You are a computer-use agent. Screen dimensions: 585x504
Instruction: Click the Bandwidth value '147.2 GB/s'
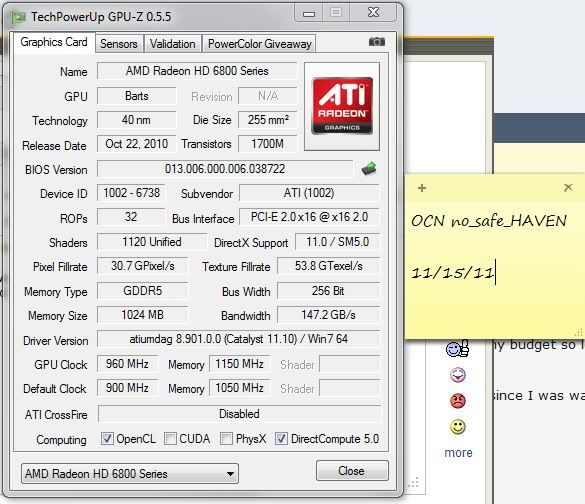coord(329,315)
